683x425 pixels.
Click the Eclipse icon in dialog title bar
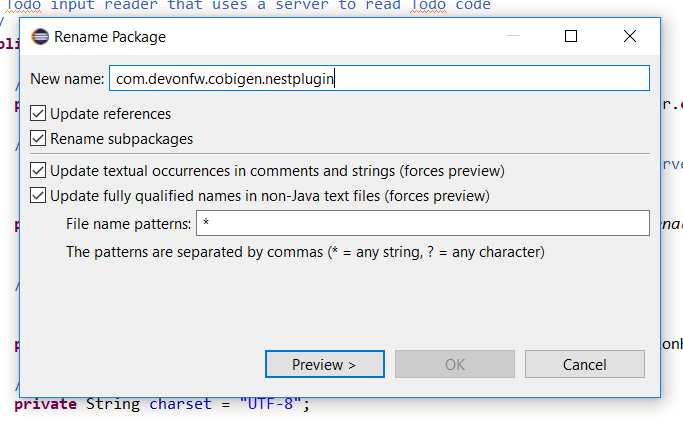39,37
